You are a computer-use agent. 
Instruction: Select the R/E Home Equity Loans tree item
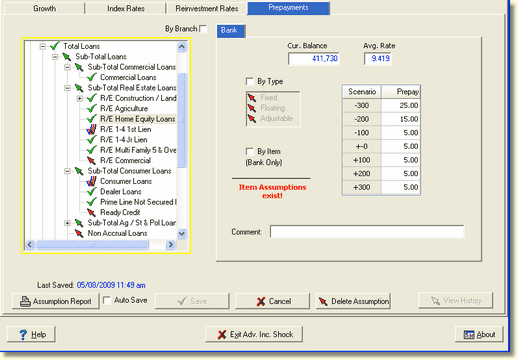(138, 119)
